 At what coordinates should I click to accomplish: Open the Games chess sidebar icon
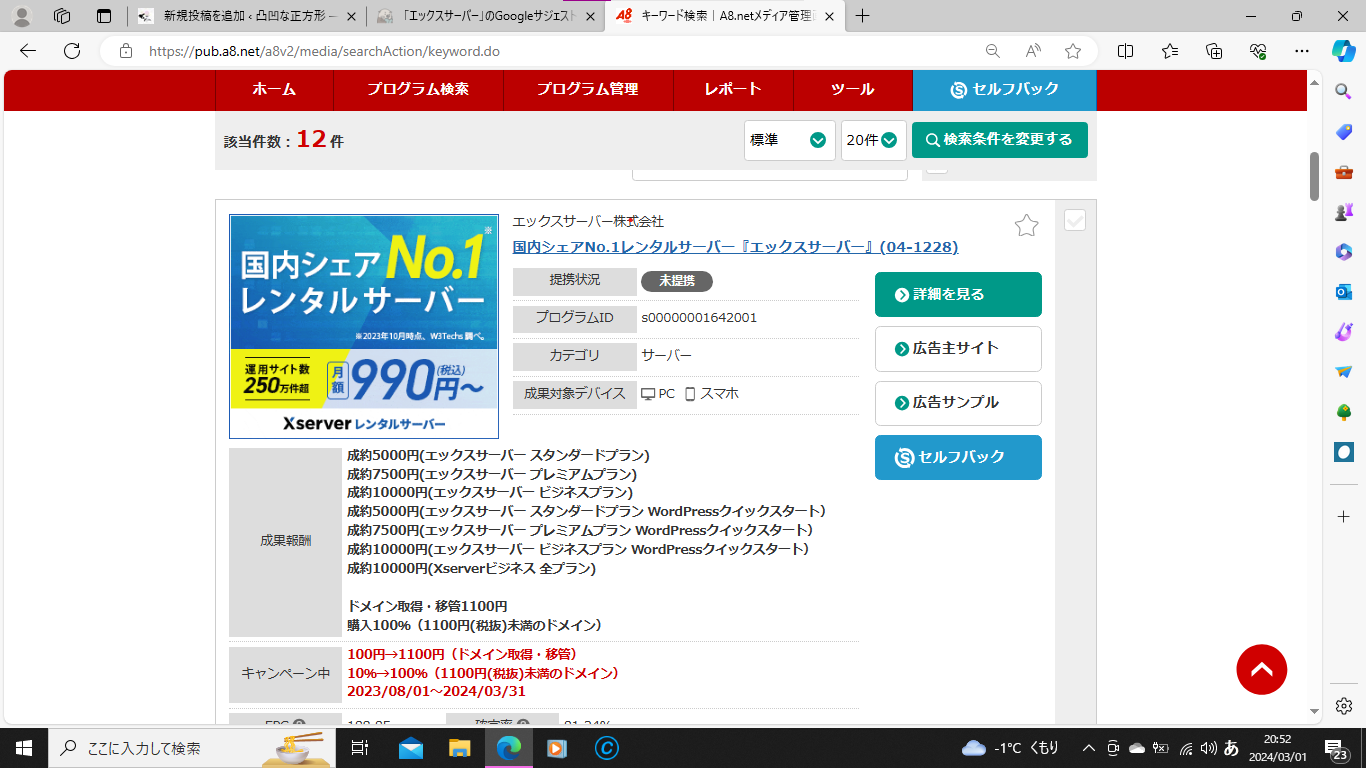(1343, 212)
